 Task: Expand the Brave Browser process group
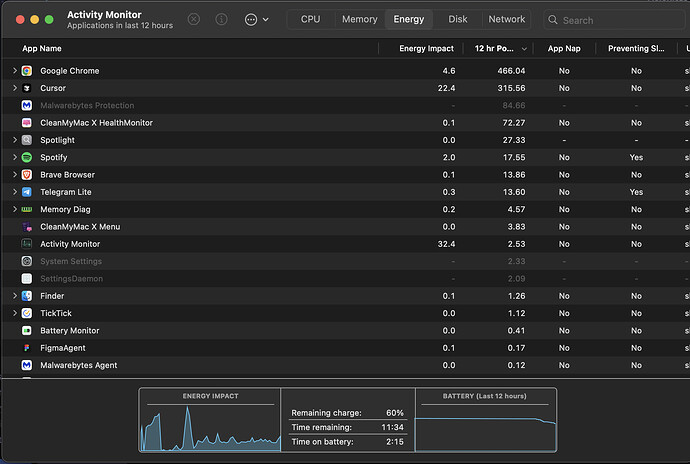pyautogui.click(x=15, y=175)
